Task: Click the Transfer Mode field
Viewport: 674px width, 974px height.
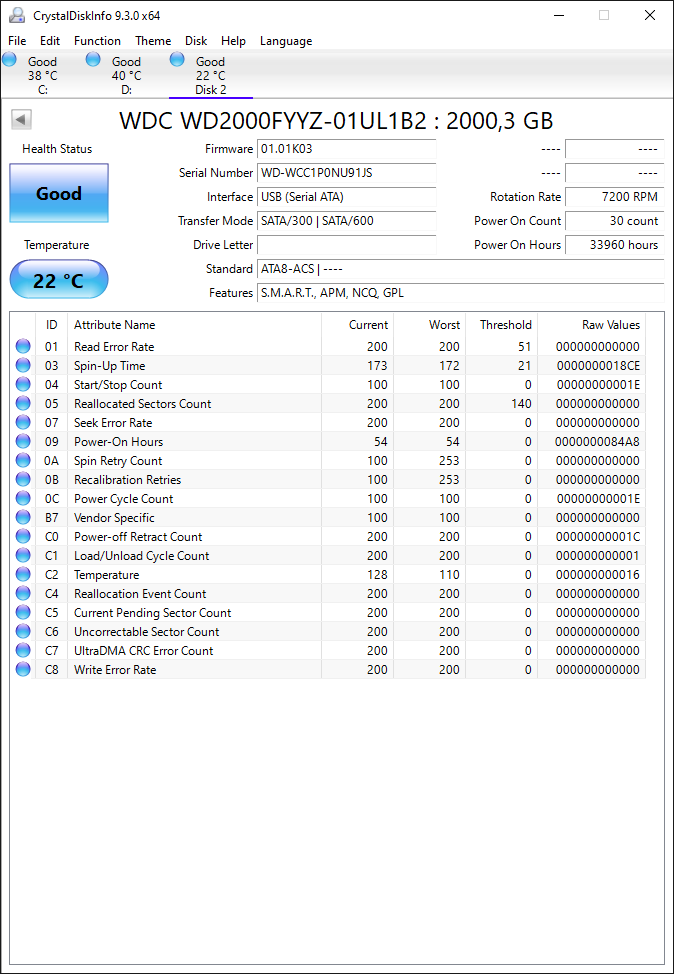Action: [x=347, y=221]
